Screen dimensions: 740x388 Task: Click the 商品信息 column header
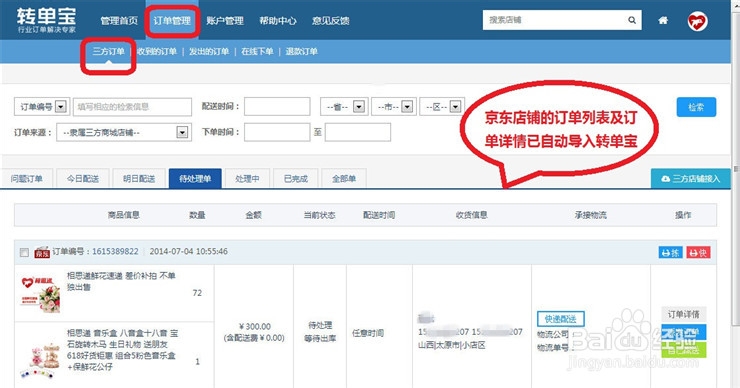tap(124, 215)
